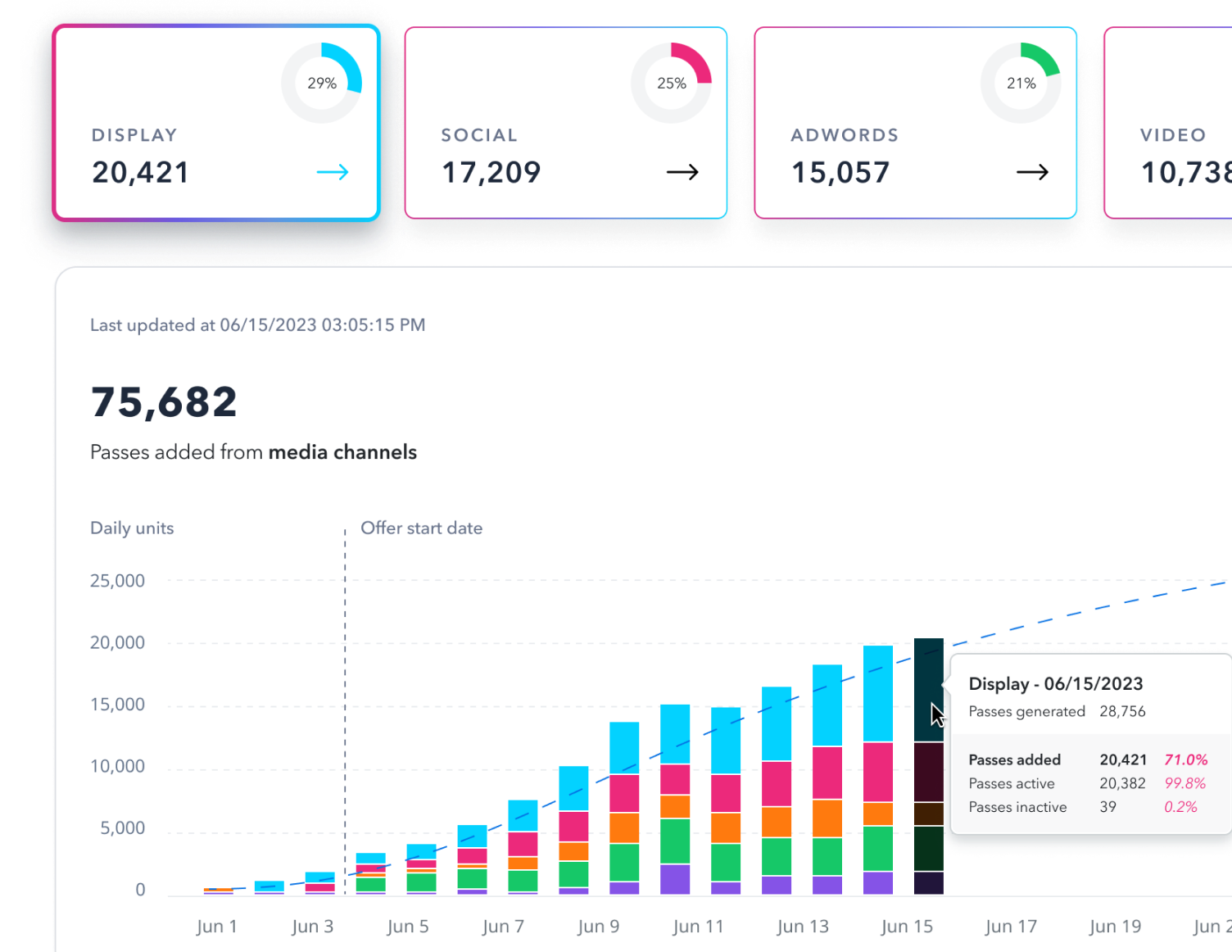Open Adwords details via its arrow
The image size is (1232, 952).
click(1032, 172)
